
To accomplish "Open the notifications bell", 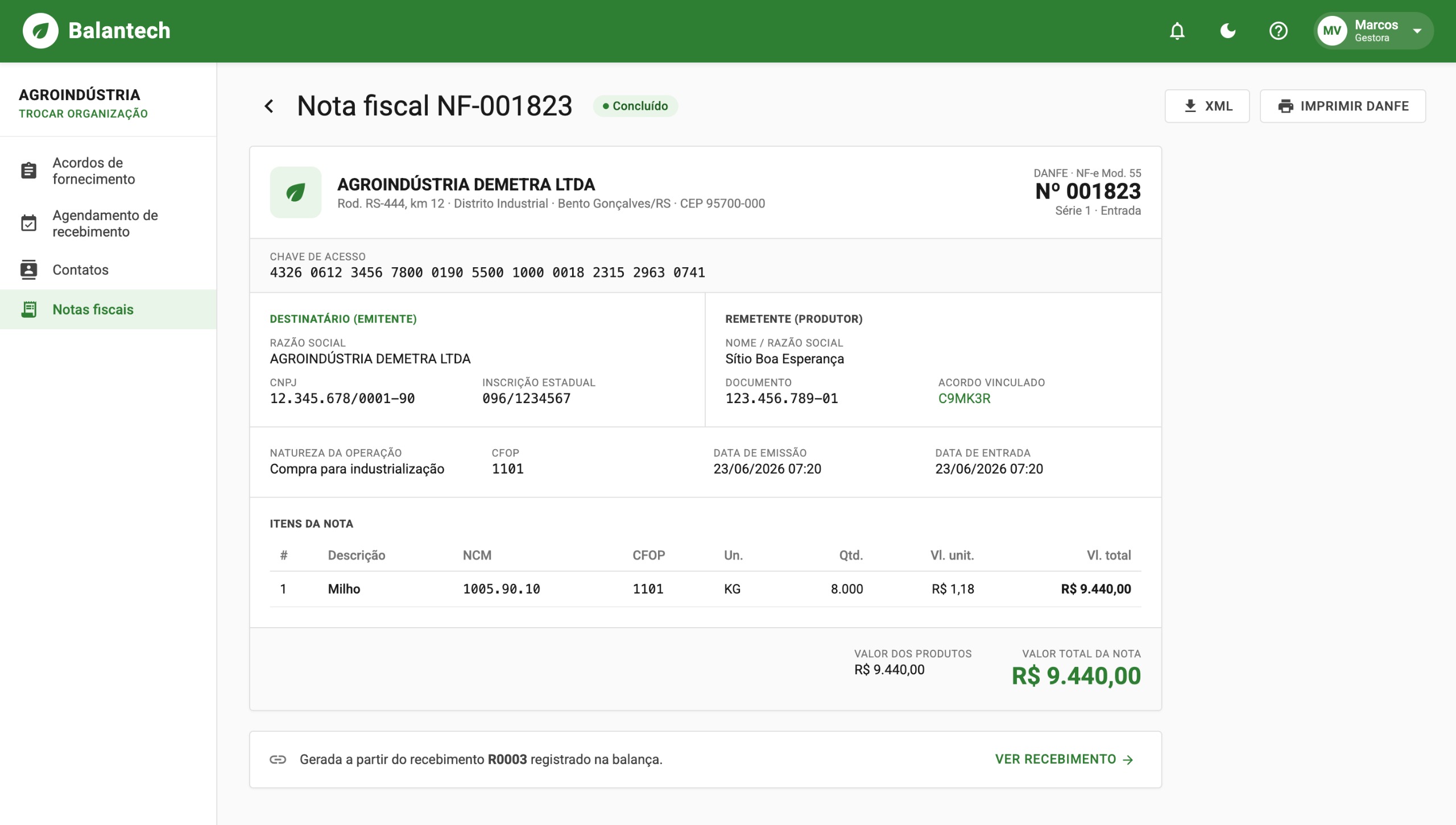I will [1177, 31].
